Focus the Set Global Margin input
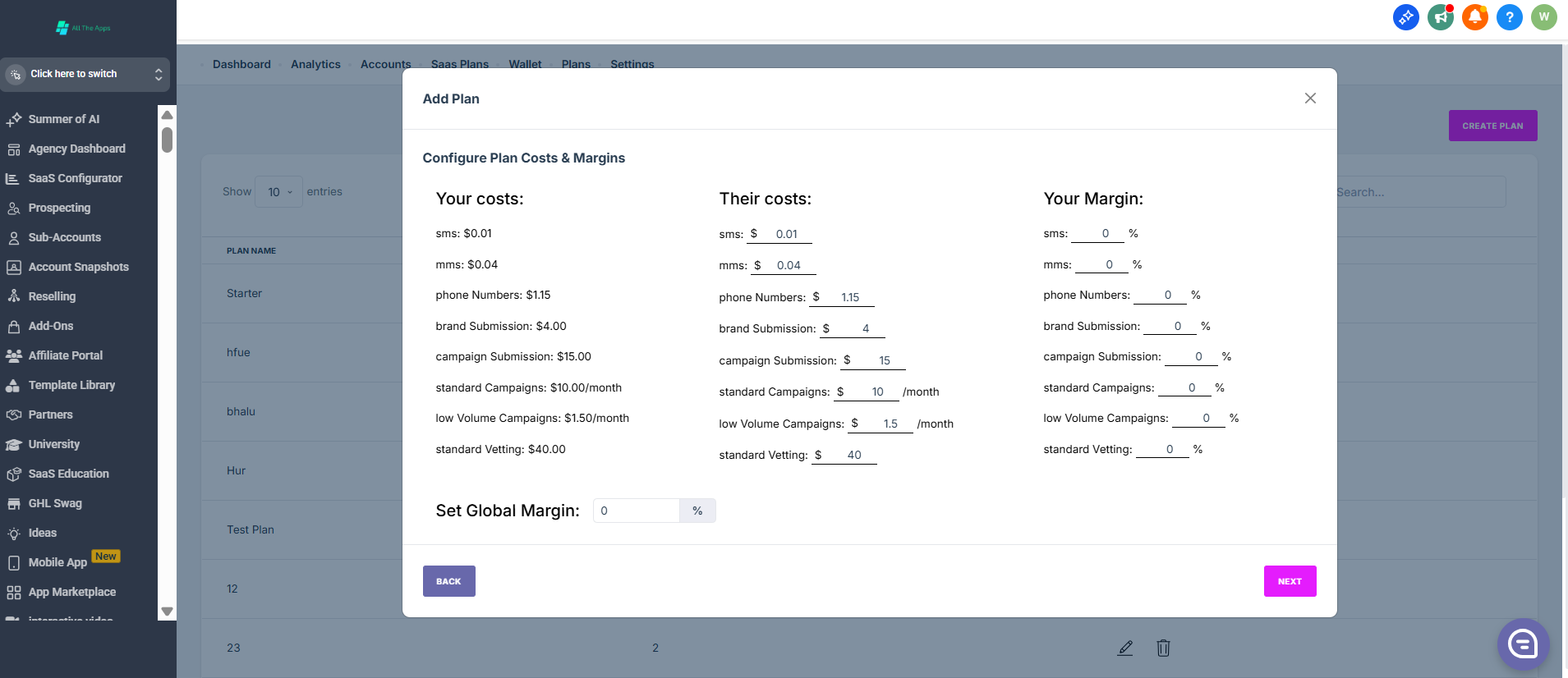The height and width of the screenshot is (678, 1568). [637, 511]
